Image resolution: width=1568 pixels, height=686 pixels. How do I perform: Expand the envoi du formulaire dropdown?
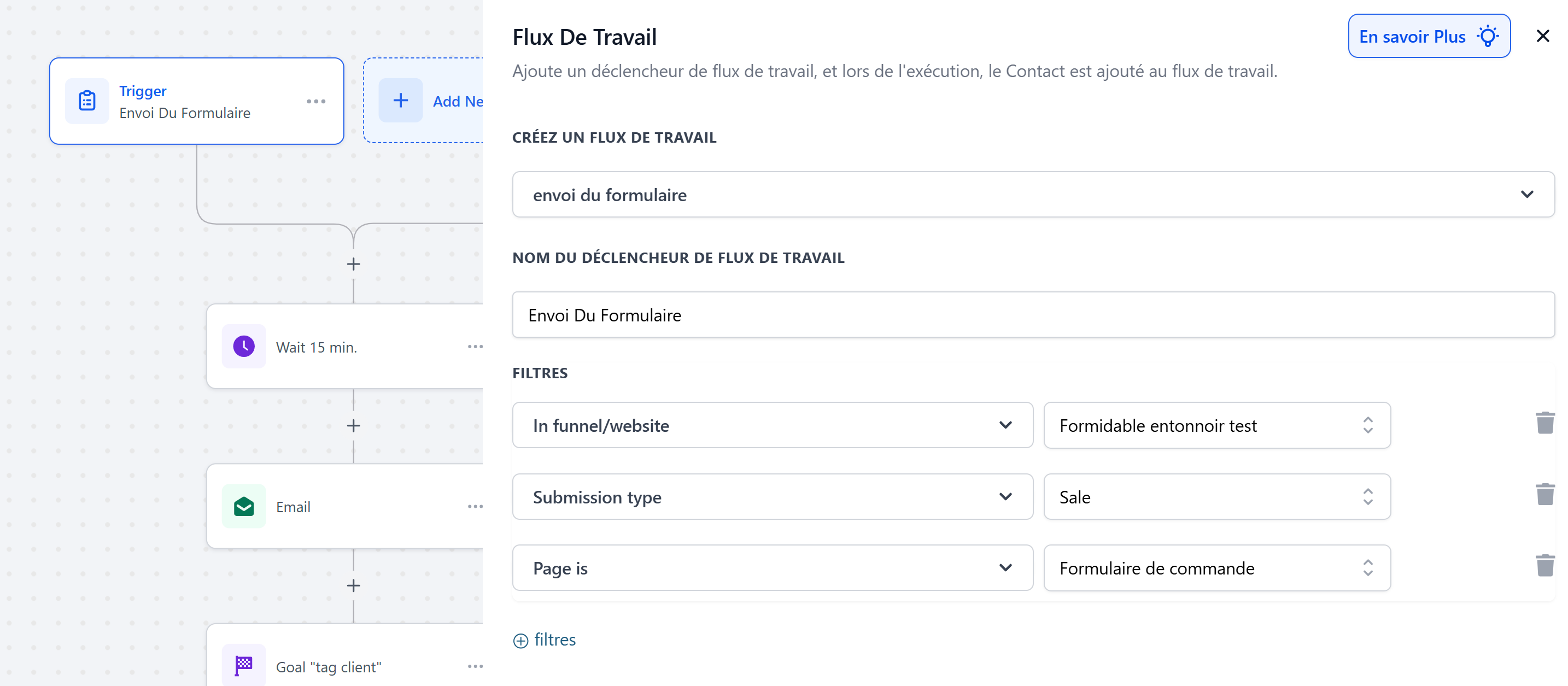tap(1526, 195)
